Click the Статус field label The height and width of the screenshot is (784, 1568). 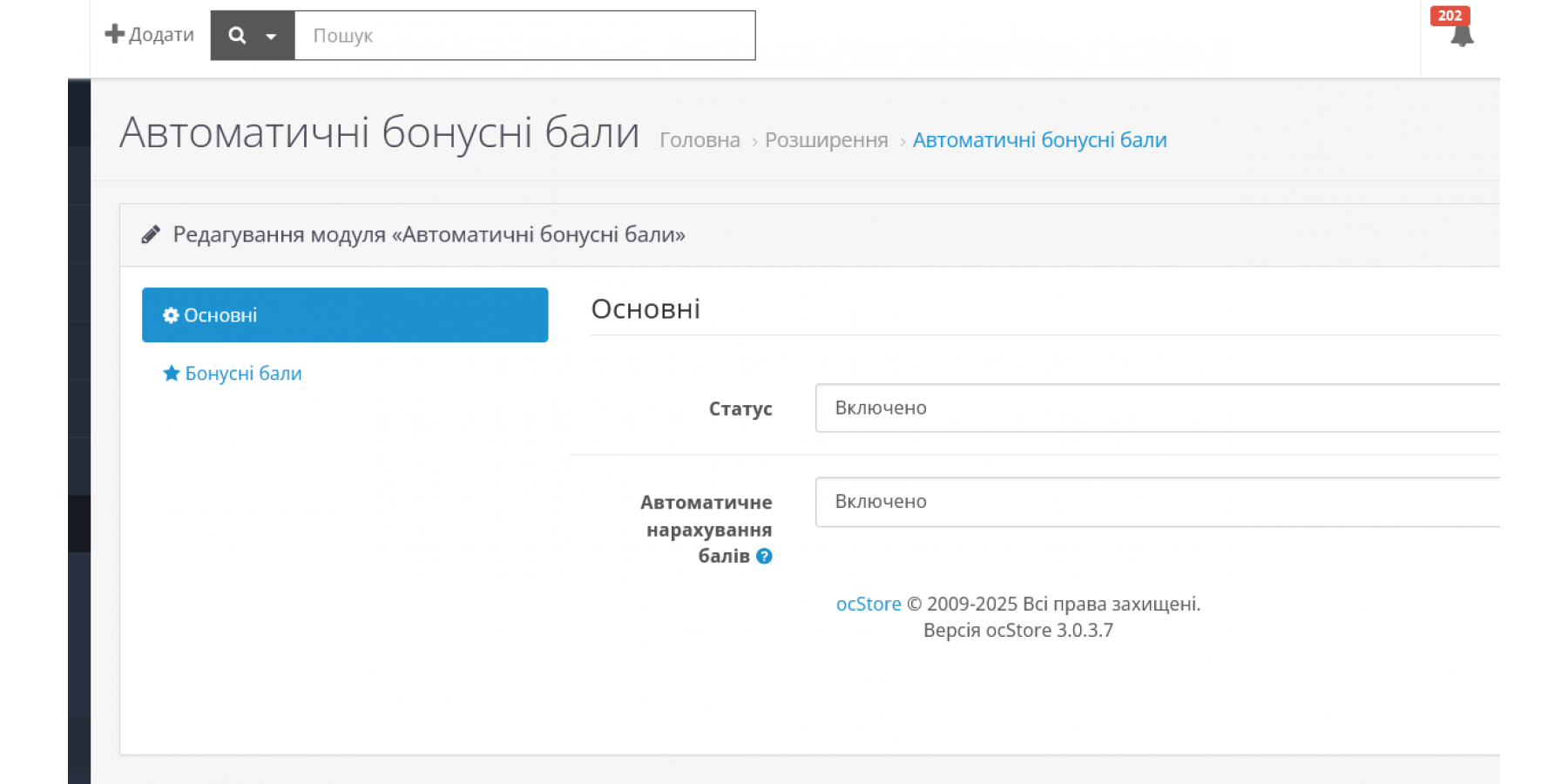(740, 409)
